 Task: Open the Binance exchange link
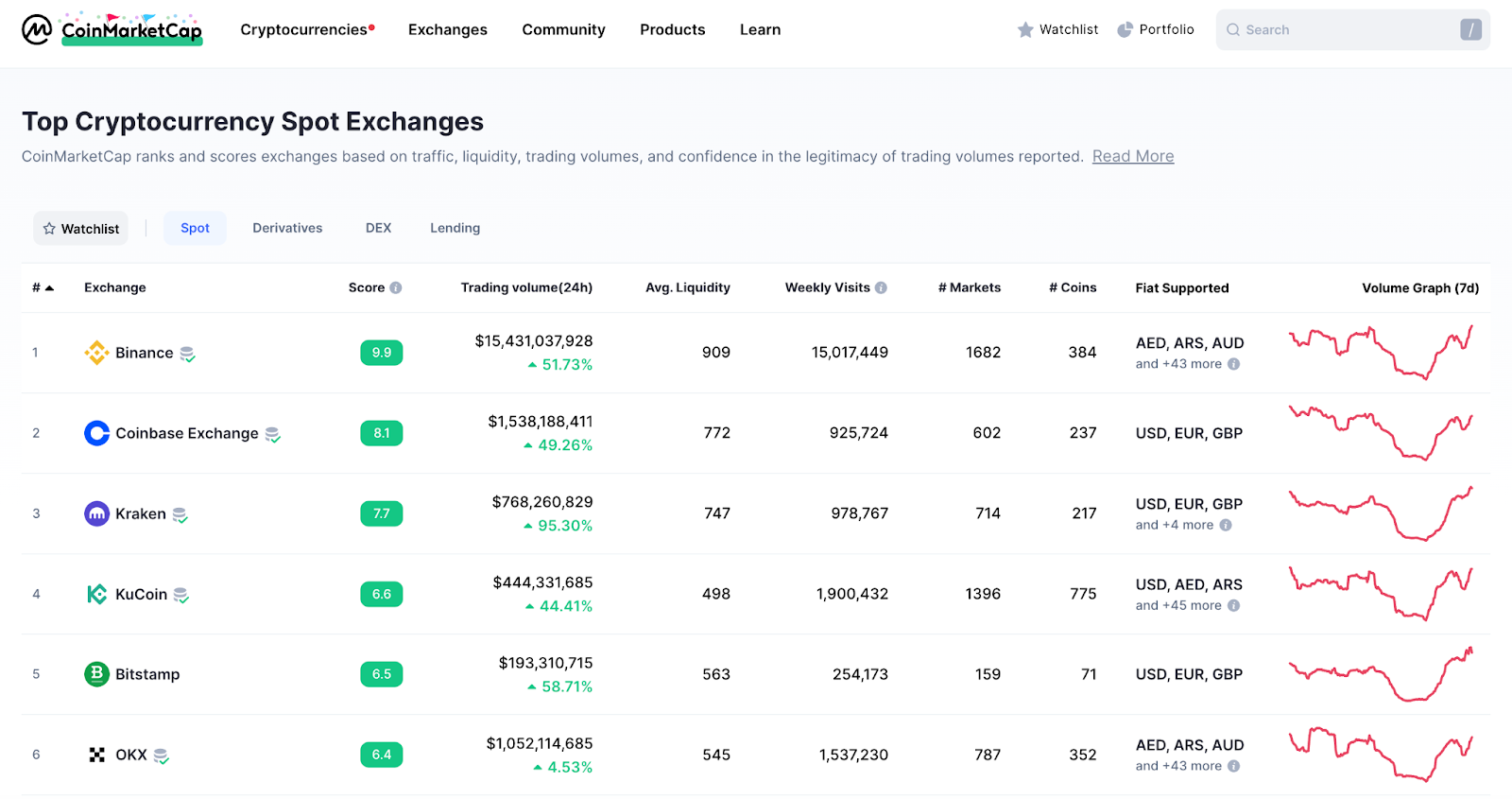(x=144, y=353)
